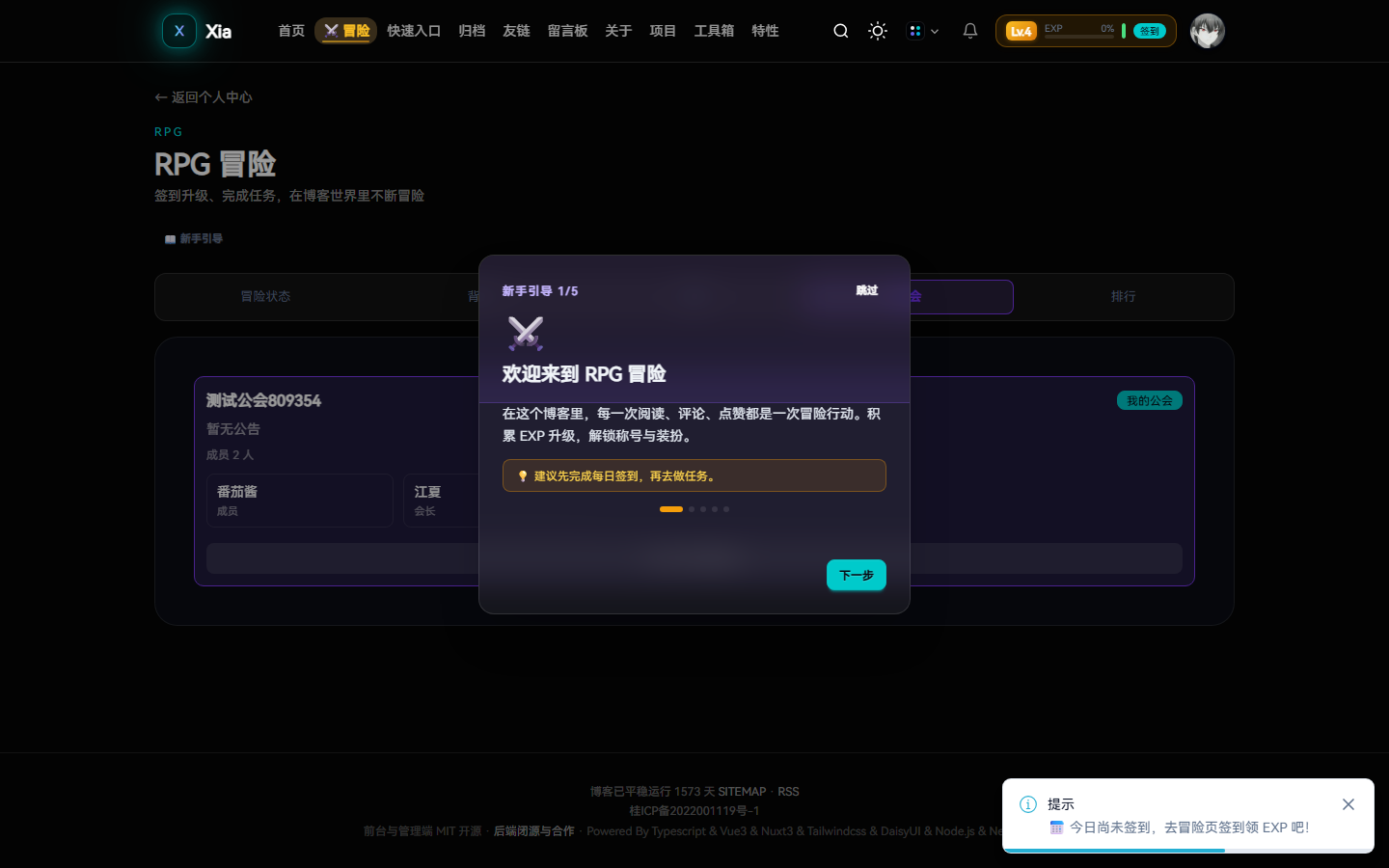
Task: Open the 工具箱 page
Action: 714,31
